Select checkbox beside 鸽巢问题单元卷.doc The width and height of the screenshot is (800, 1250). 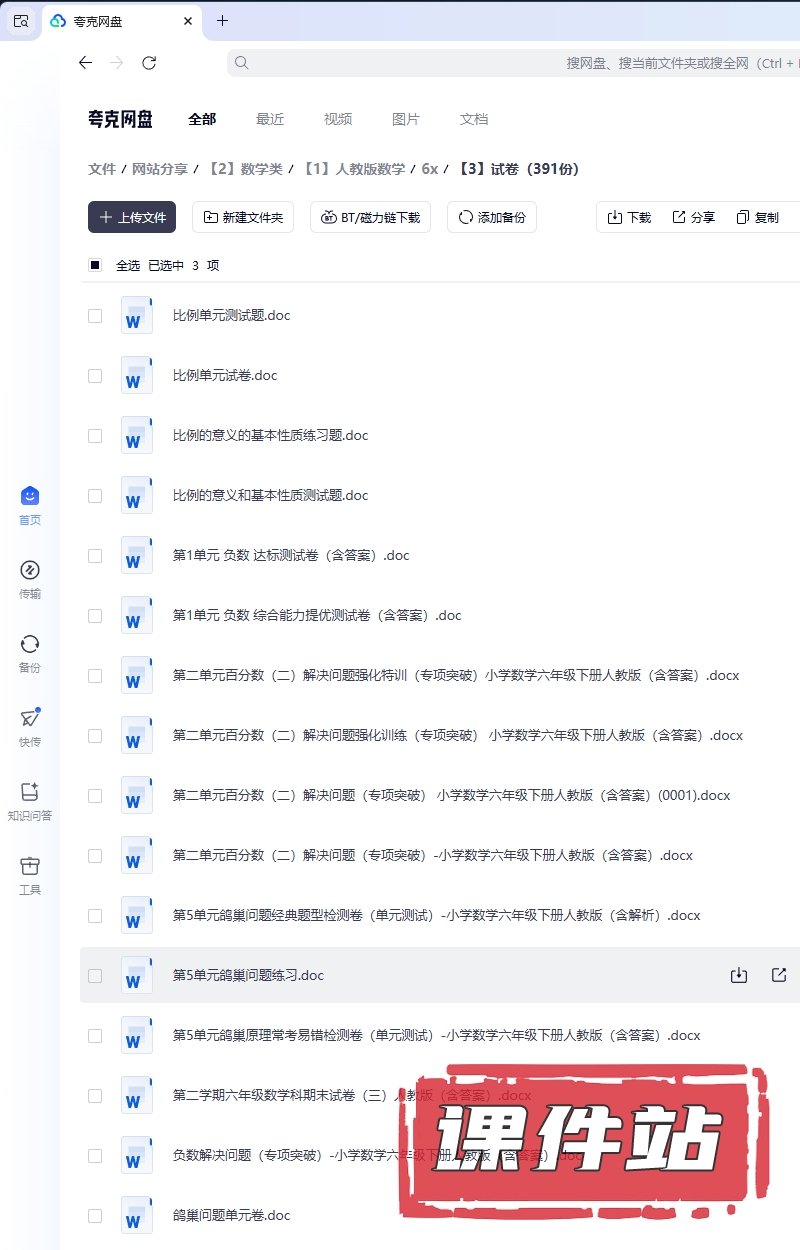click(x=95, y=1216)
